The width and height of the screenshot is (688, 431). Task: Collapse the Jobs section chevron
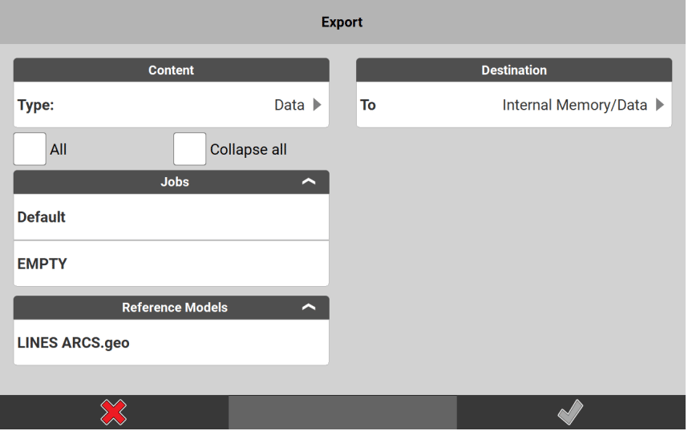308,182
